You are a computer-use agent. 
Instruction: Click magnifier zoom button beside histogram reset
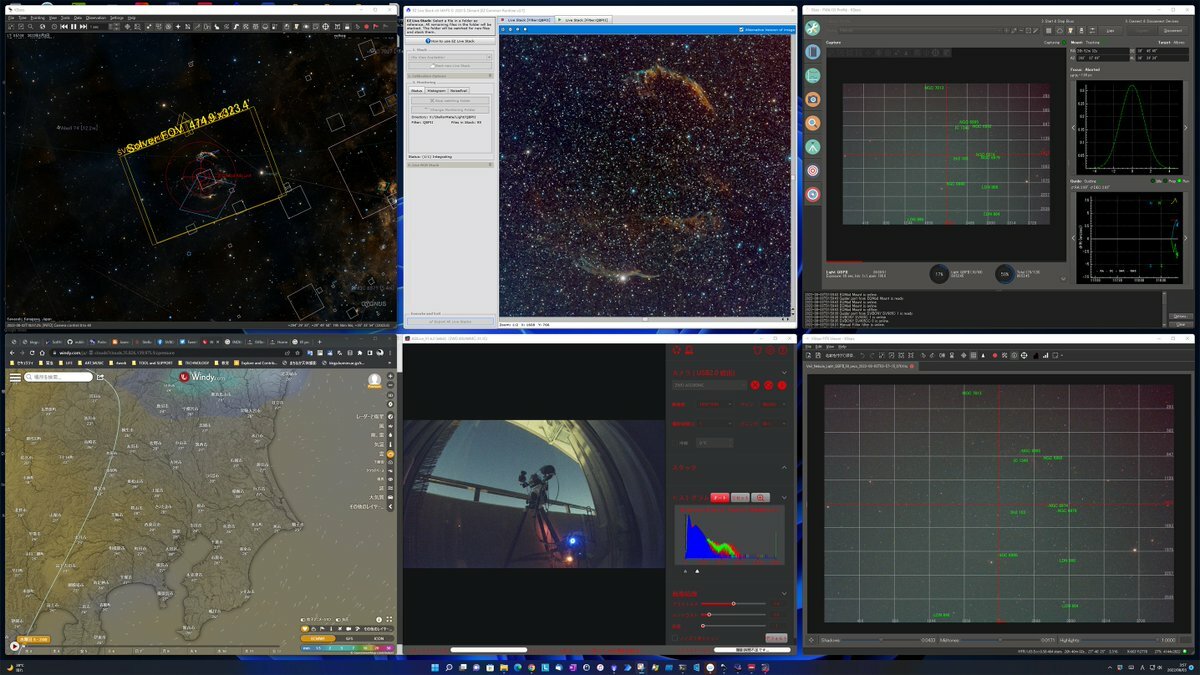click(x=761, y=497)
